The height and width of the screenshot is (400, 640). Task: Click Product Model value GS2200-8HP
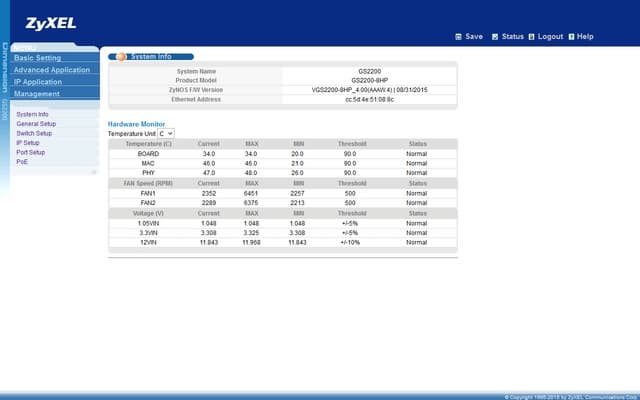[369, 81]
